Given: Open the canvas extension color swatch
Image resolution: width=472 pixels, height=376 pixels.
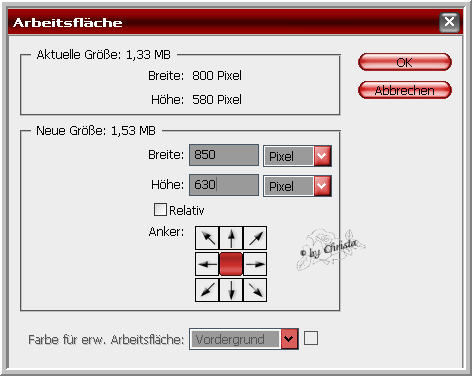Looking at the screenshot, I should [x=311, y=338].
